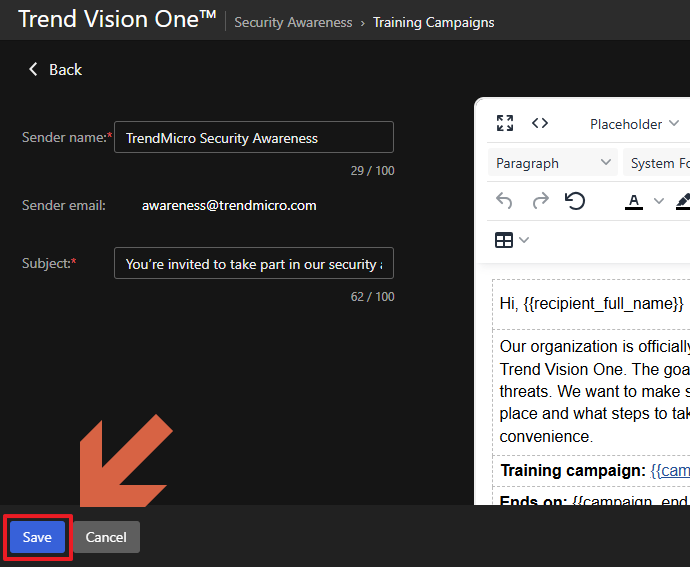Click the Save button
Screen dimensions: 690x567
click(x=37, y=537)
